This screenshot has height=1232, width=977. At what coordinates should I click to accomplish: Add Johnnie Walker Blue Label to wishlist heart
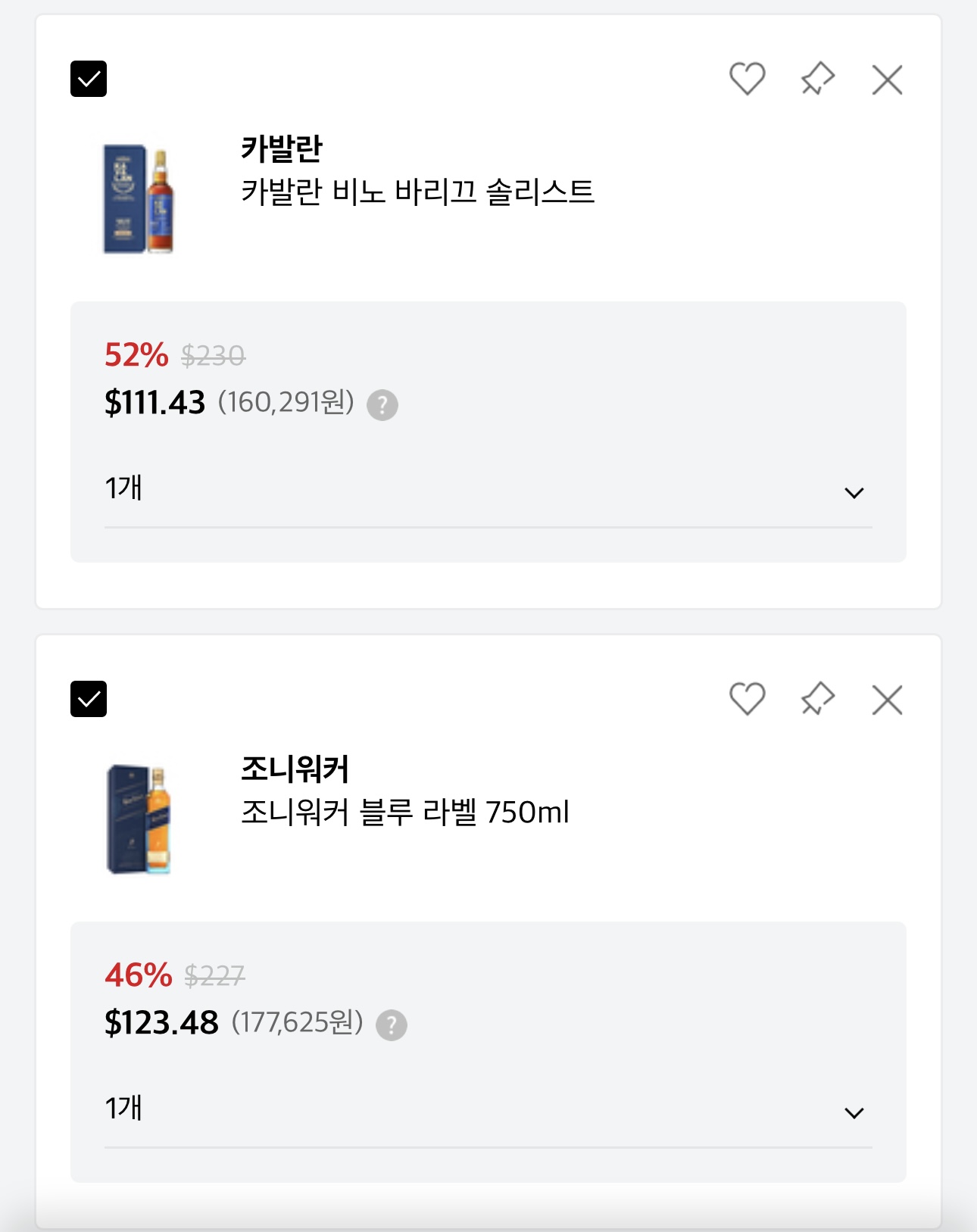point(747,699)
